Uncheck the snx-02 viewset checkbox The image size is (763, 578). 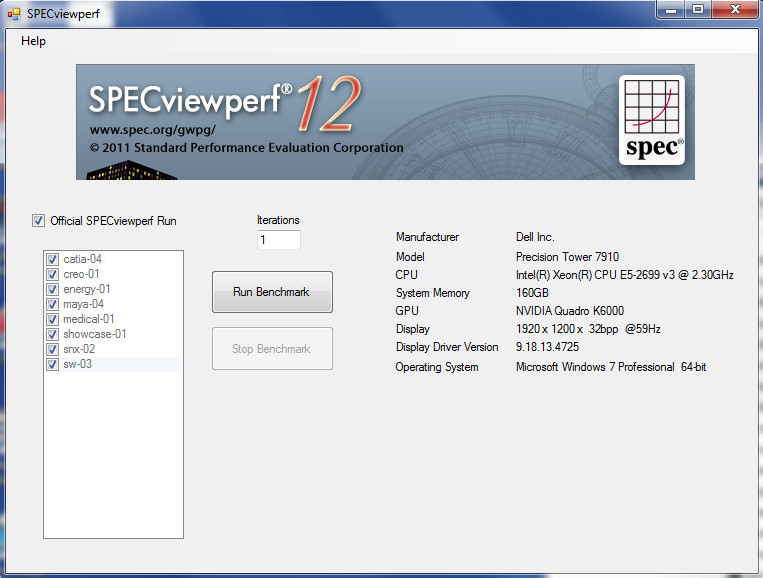pos(52,349)
